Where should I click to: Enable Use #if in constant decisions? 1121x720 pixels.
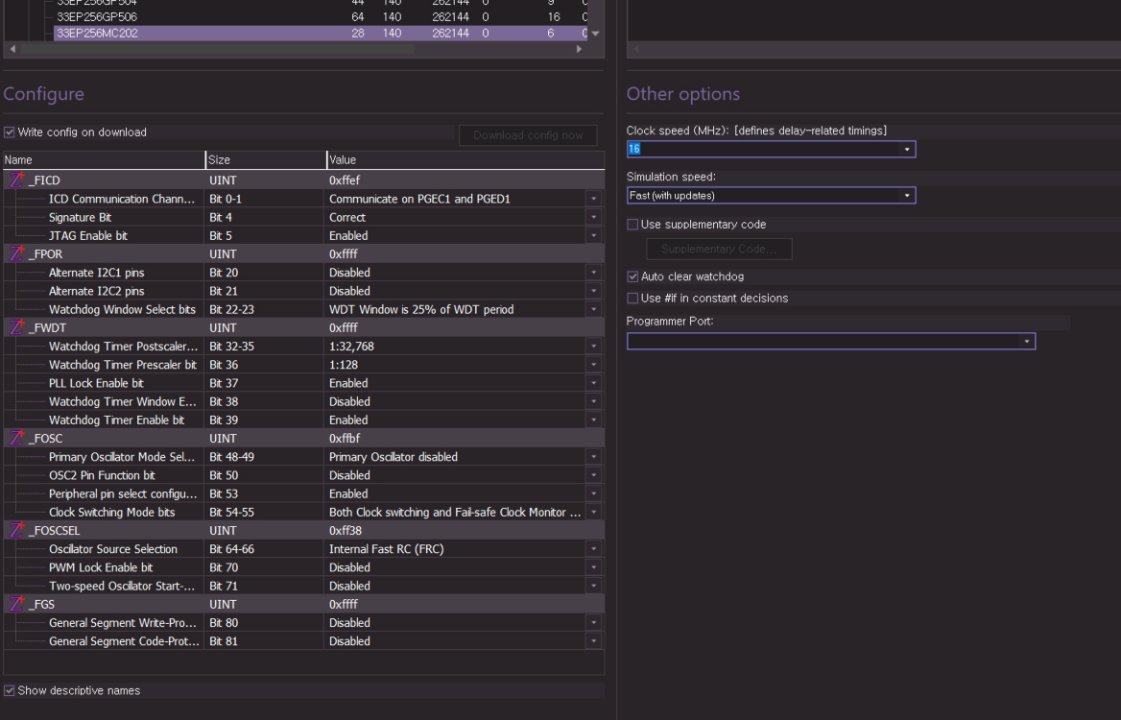coord(632,298)
